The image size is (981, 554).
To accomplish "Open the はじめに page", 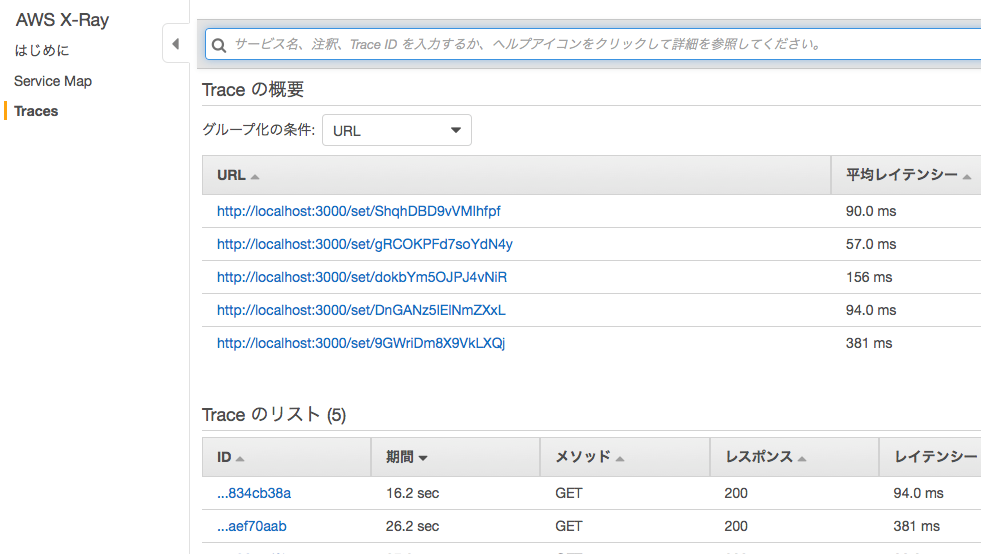I will [41, 50].
